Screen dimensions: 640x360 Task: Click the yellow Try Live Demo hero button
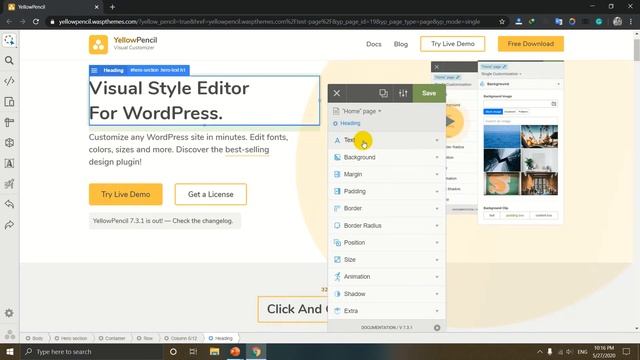click(x=126, y=194)
